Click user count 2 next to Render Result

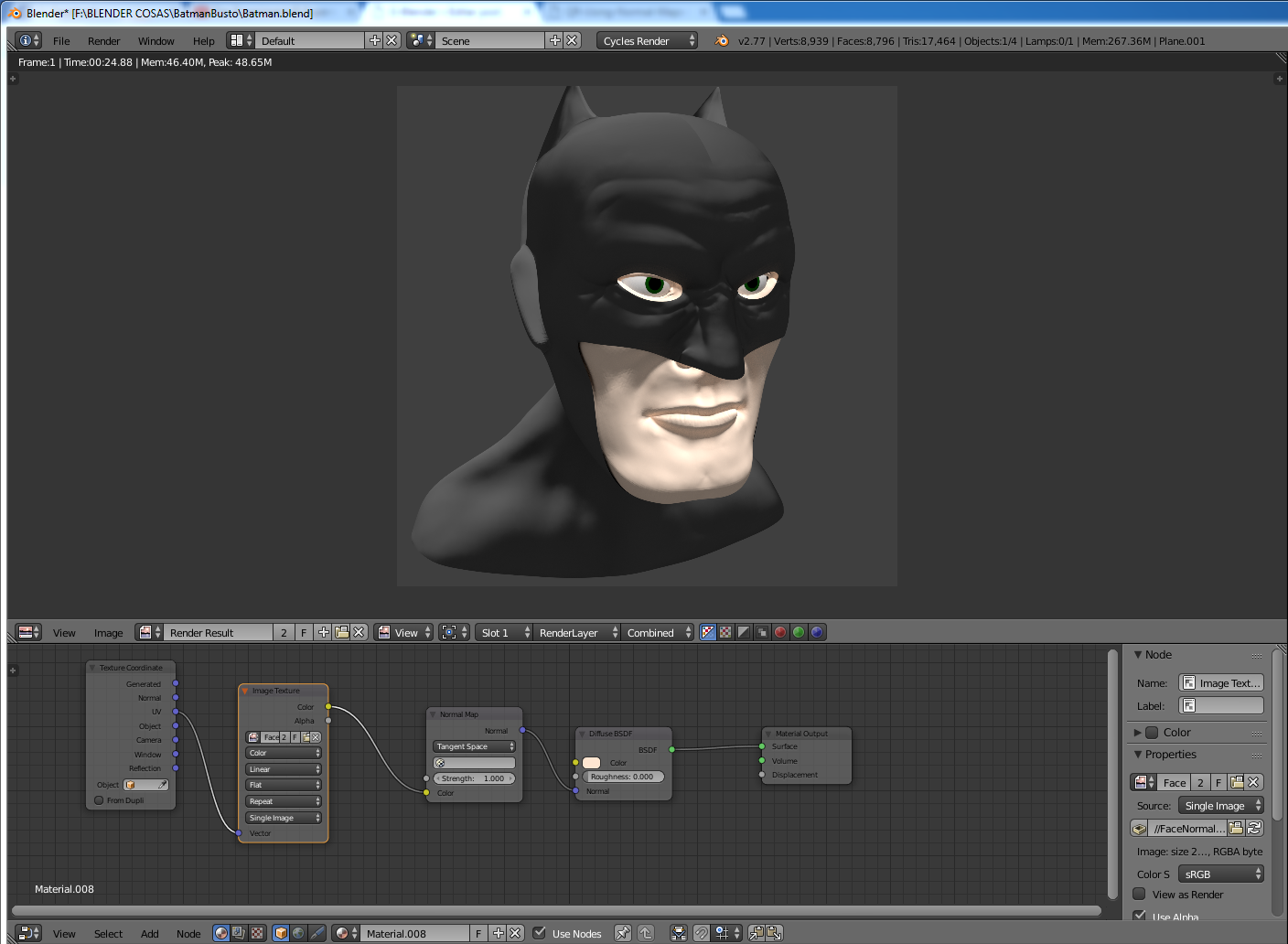coord(284,632)
